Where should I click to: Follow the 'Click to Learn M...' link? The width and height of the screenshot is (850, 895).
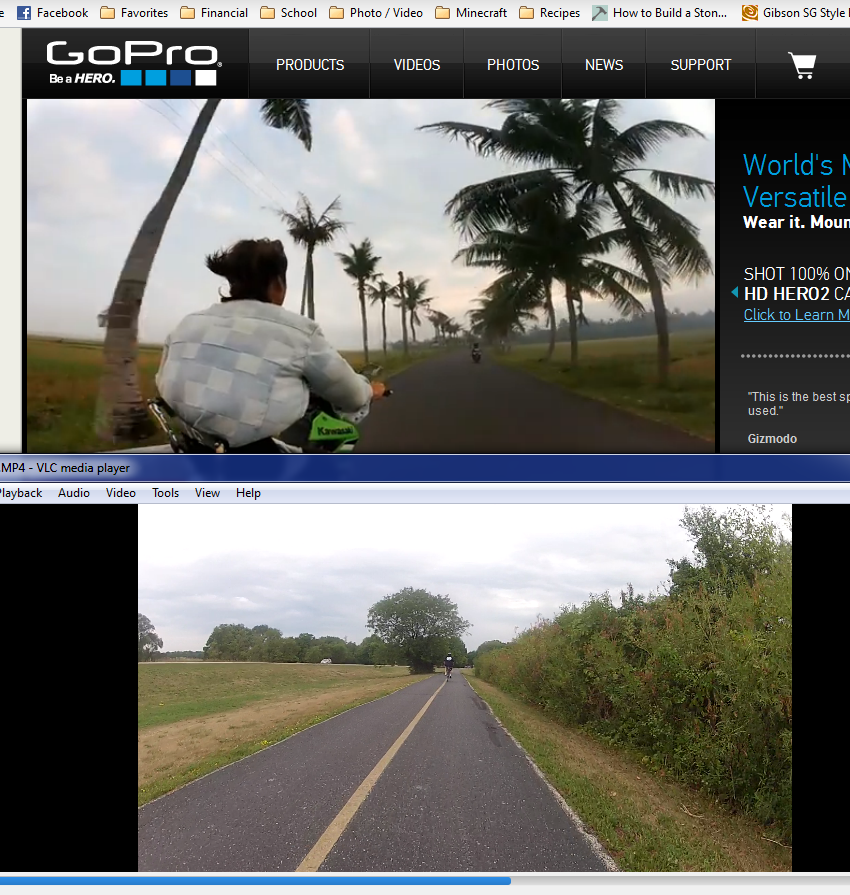click(x=796, y=315)
